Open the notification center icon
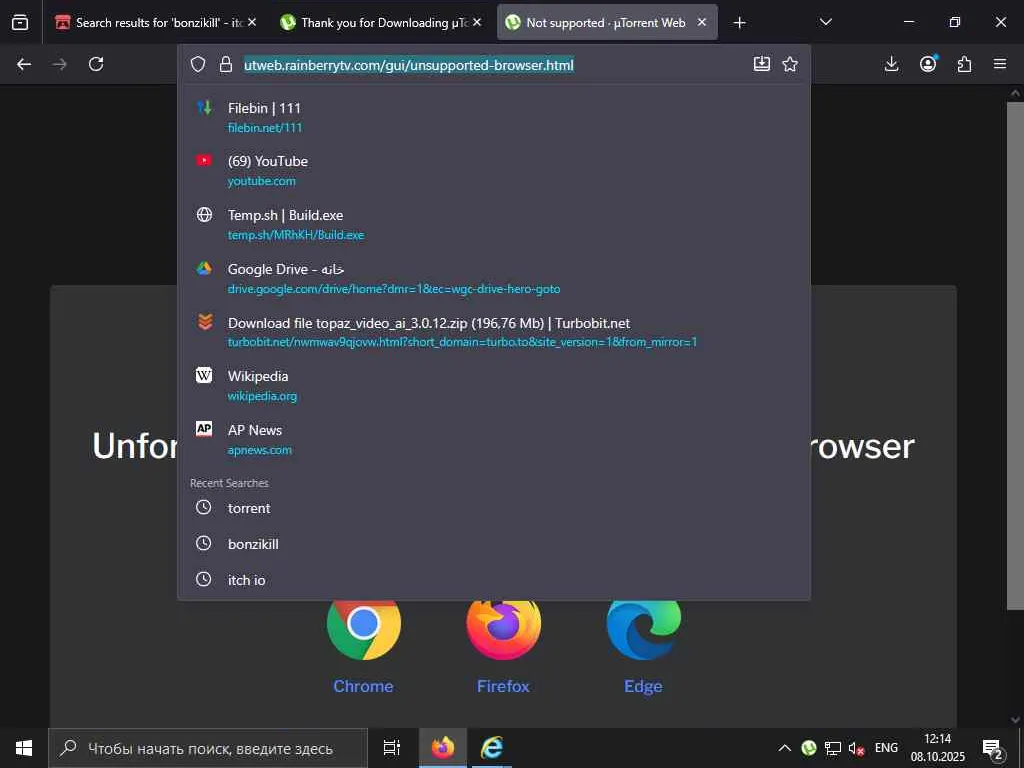 pyautogui.click(x=993, y=748)
